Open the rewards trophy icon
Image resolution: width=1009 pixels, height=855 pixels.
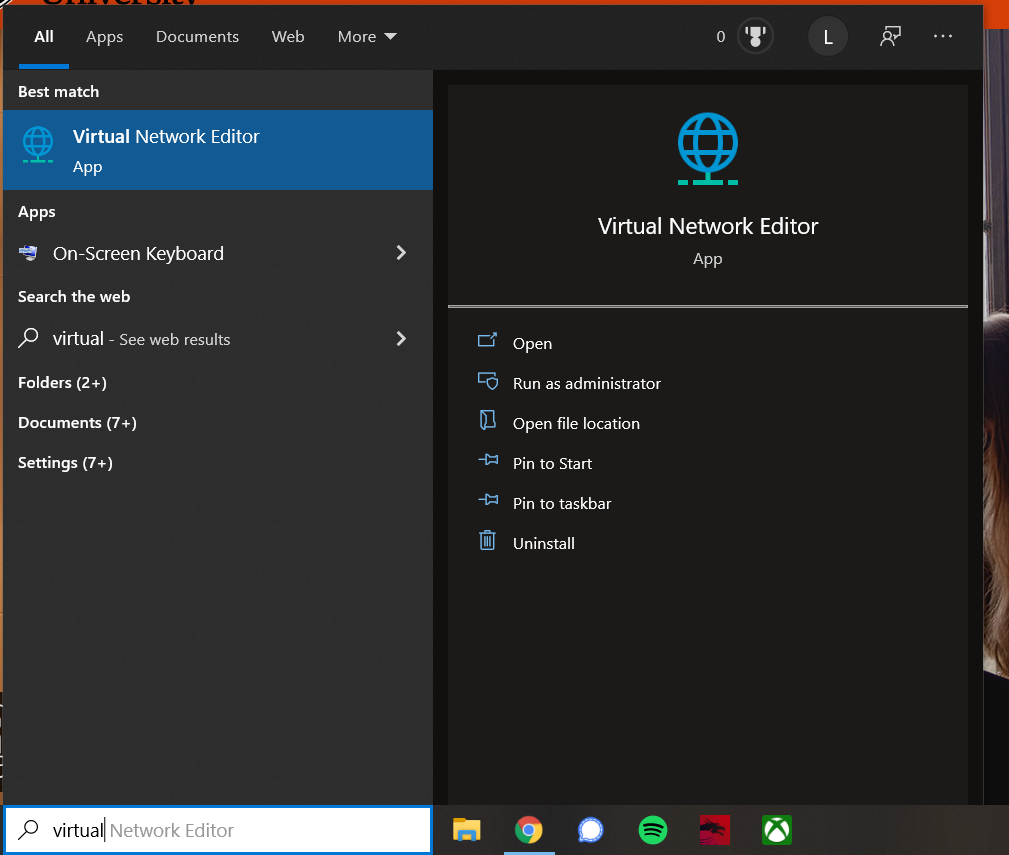pyautogui.click(x=755, y=36)
